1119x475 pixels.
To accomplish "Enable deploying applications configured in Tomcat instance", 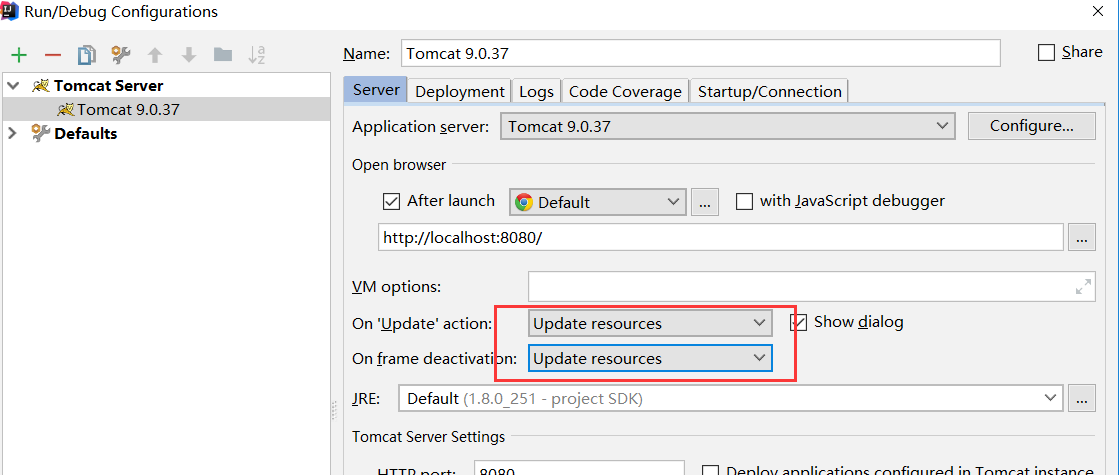I will click(710, 471).
